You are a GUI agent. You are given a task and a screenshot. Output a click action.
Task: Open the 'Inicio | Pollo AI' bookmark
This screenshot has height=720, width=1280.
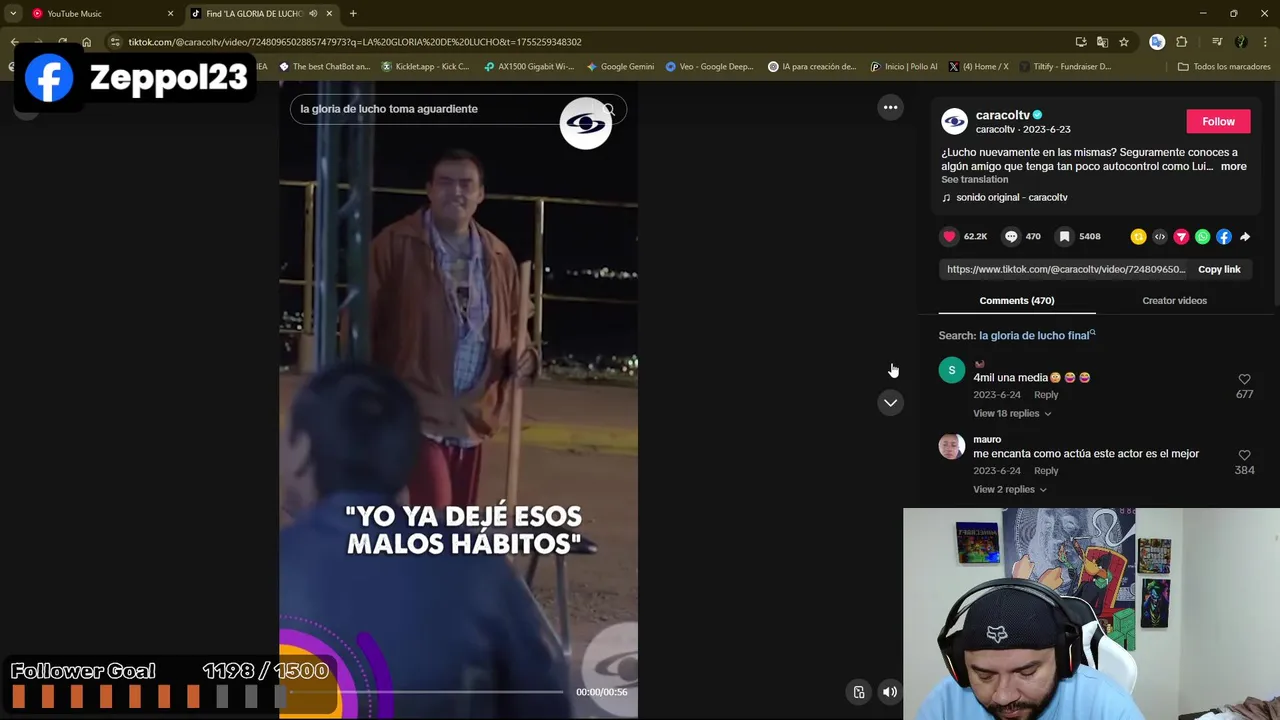coord(904,67)
